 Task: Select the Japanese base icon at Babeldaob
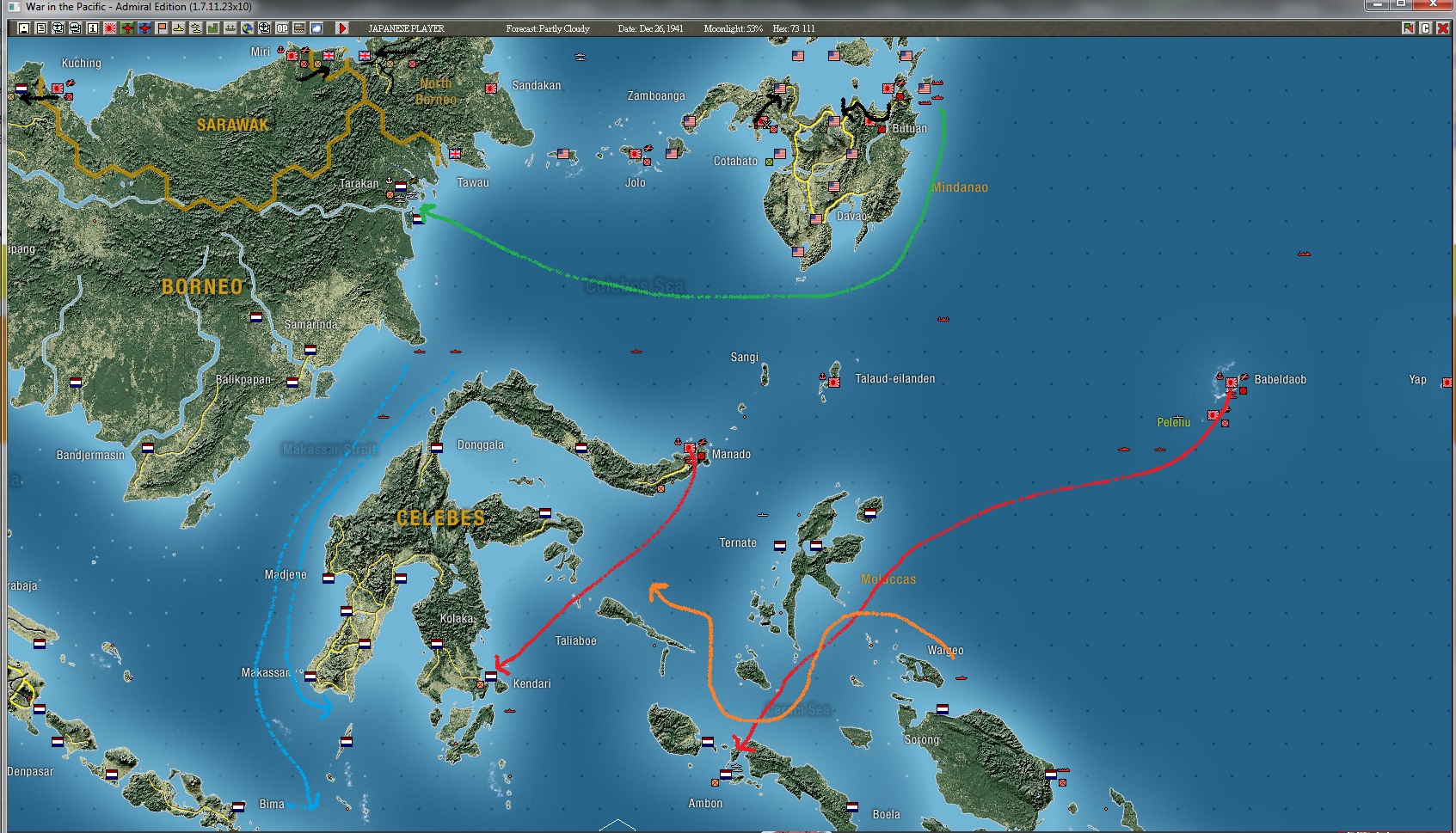coord(1232,383)
